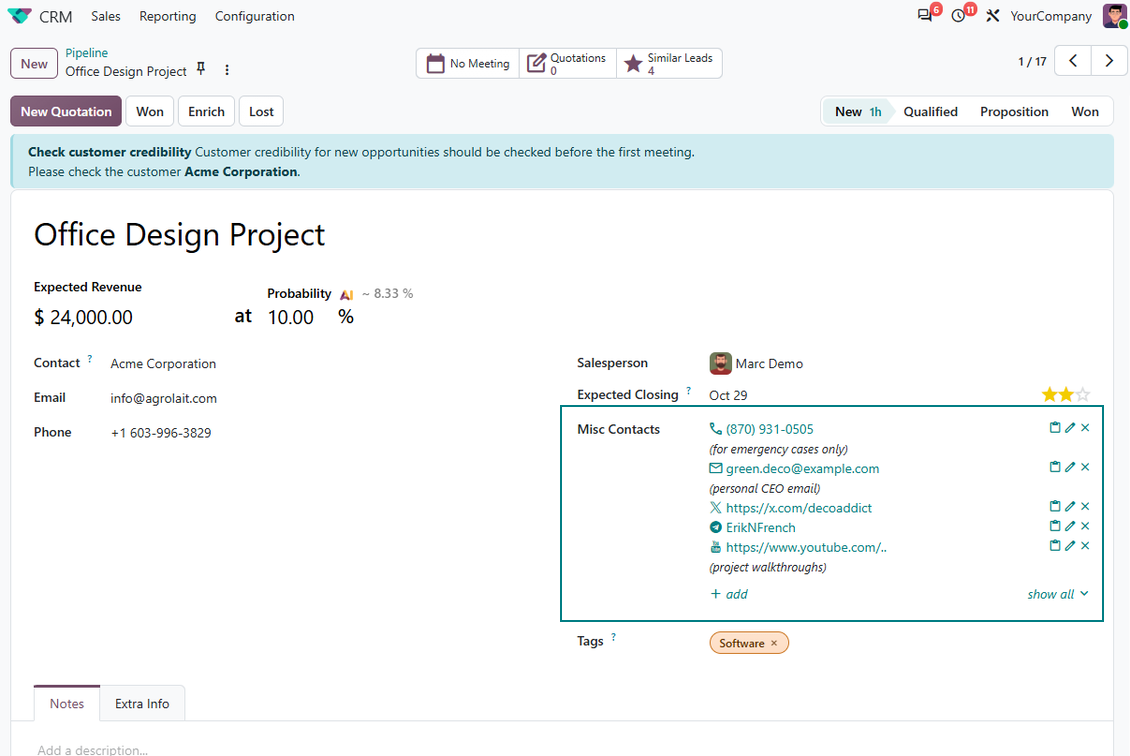Open the No Meeting smart button
Screen dimensions: 1130x756
(x=468, y=63)
